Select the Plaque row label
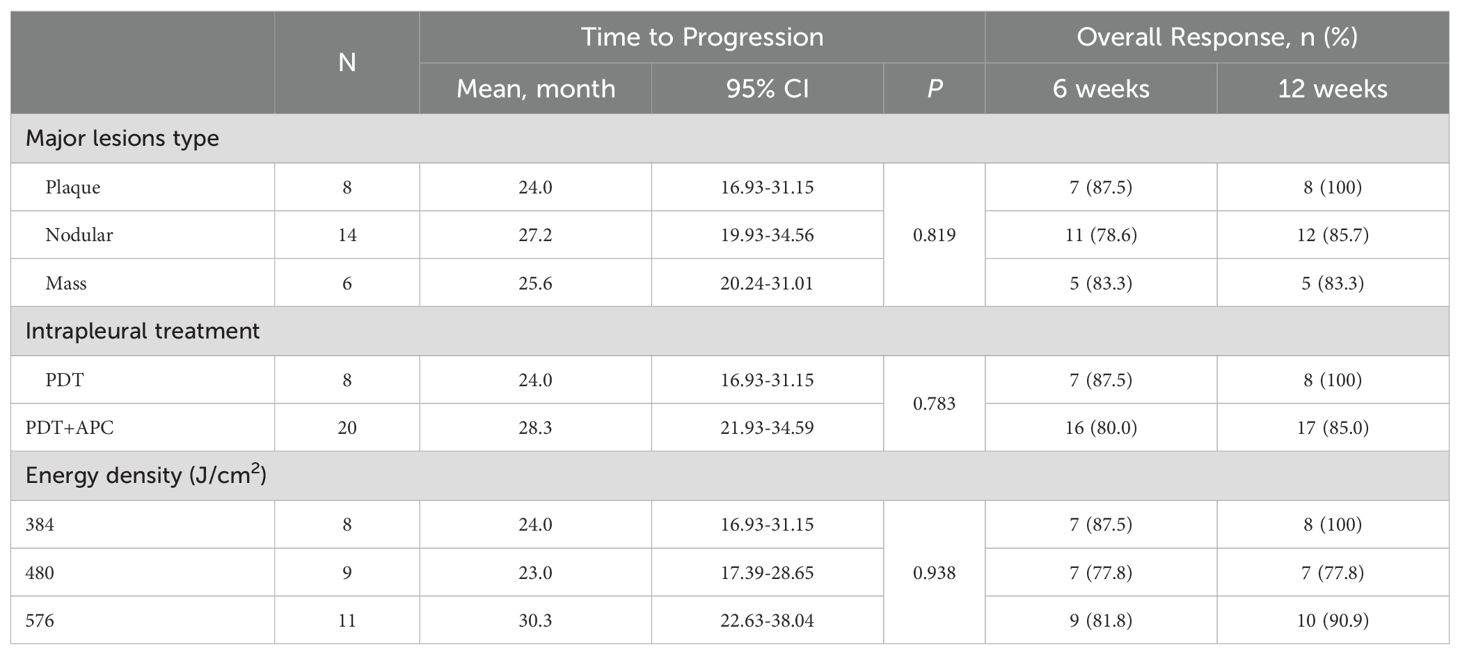 click(73, 187)
